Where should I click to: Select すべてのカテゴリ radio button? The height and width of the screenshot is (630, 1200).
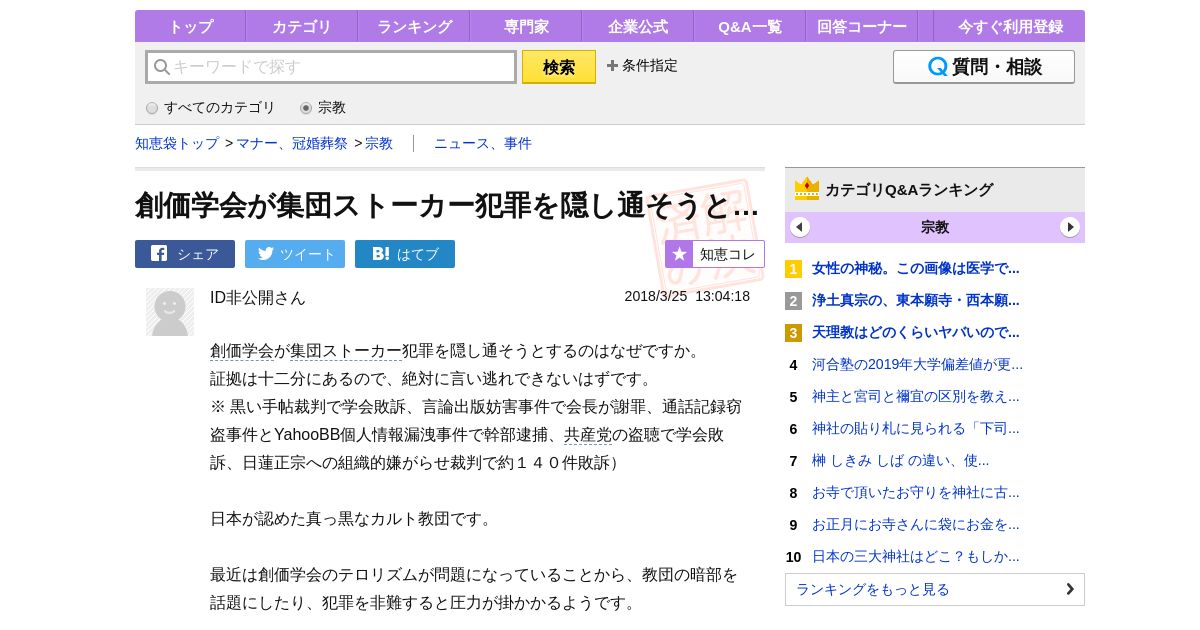click(x=152, y=108)
